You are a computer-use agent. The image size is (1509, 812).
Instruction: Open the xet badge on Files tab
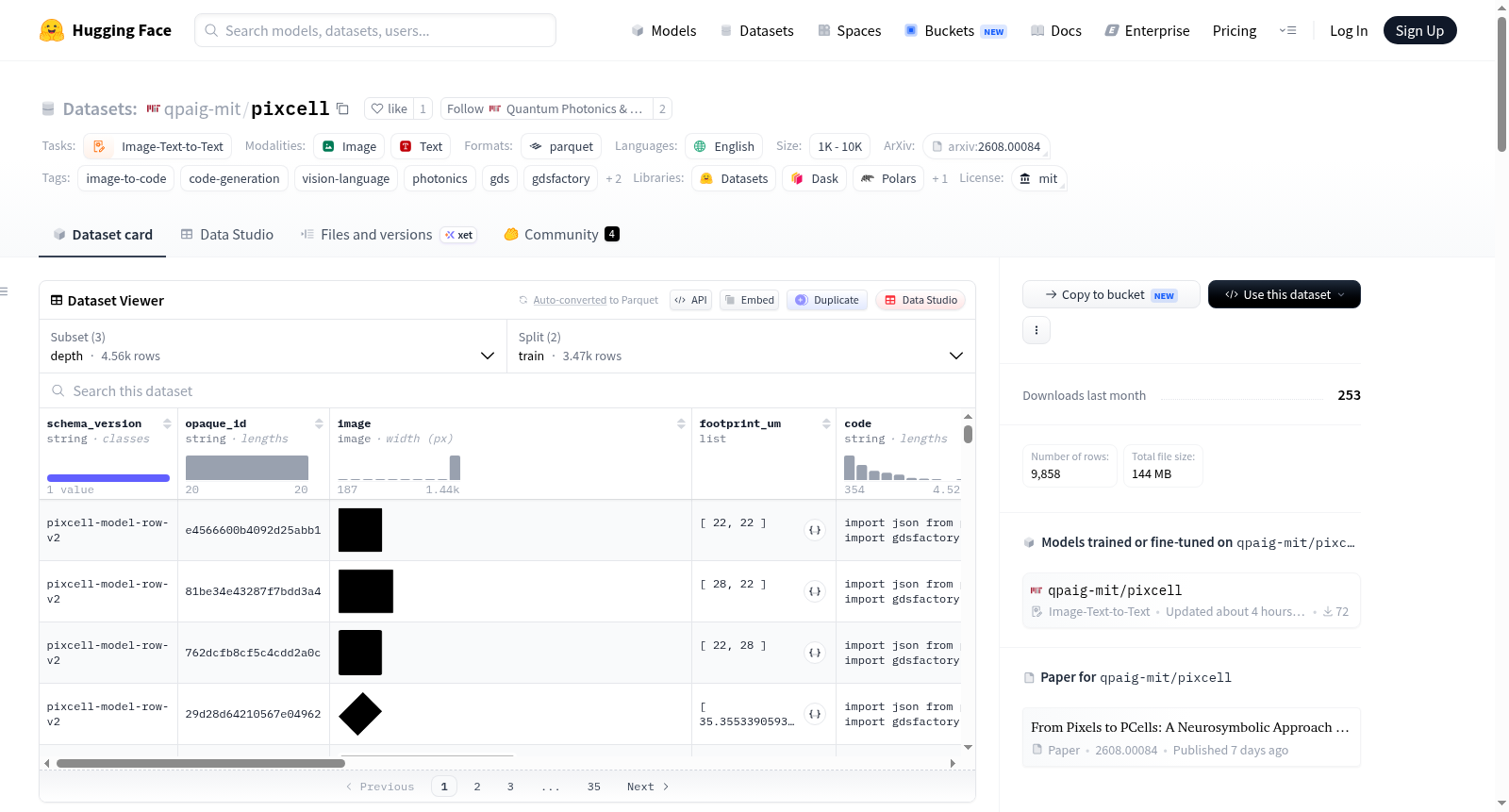click(459, 235)
